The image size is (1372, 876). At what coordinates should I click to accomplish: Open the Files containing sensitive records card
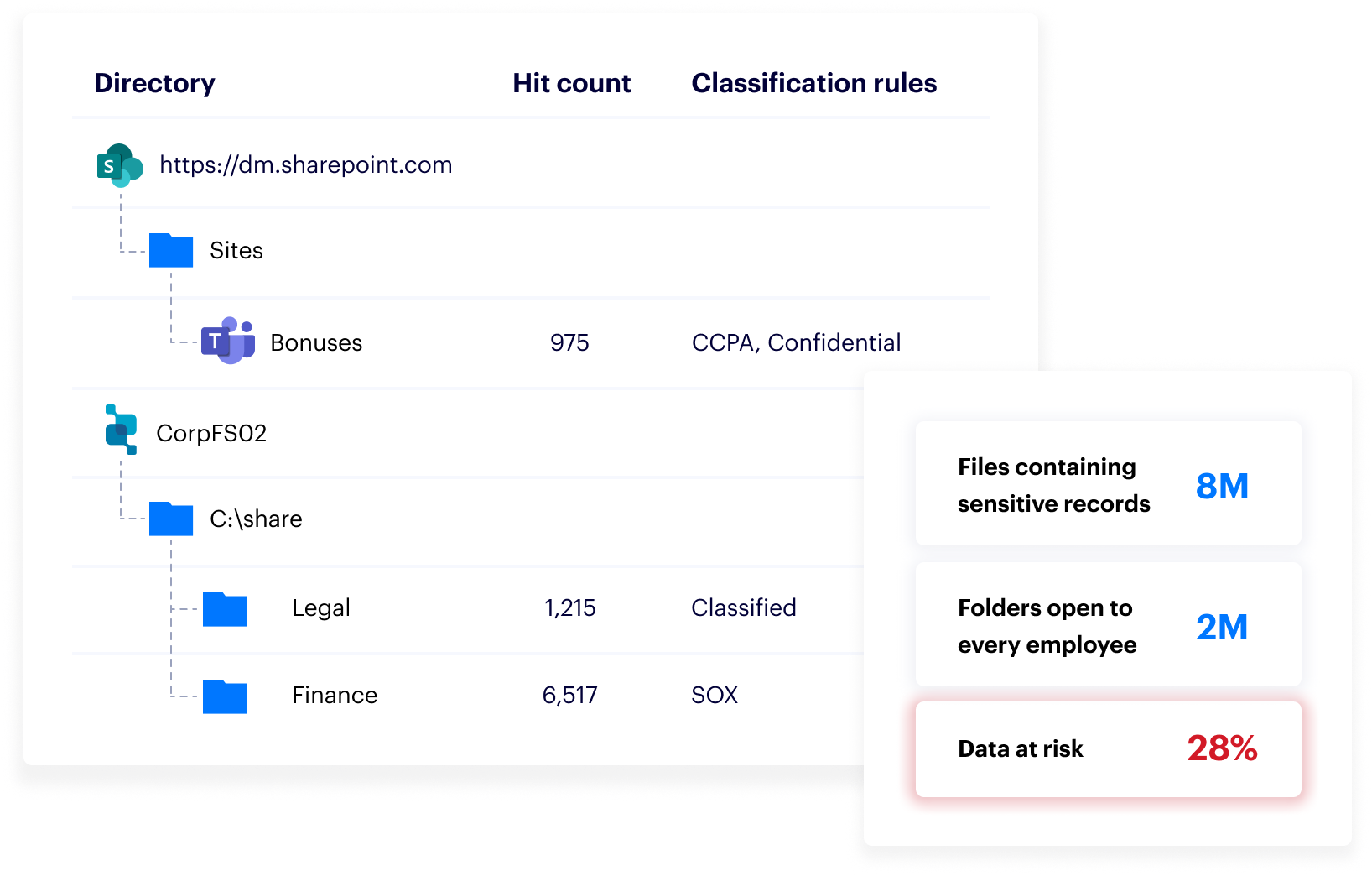click(x=1108, y=484)
